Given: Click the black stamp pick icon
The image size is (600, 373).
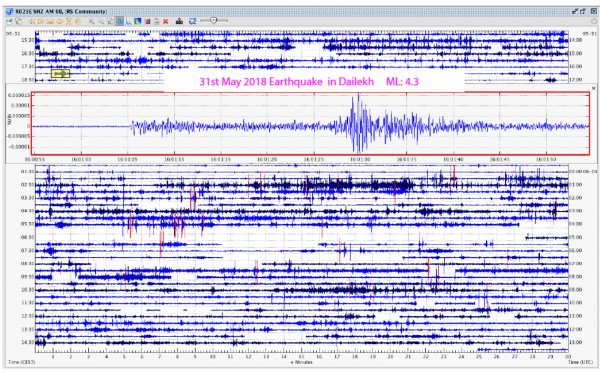Looking at the screenshot, I should click(179, 21).
